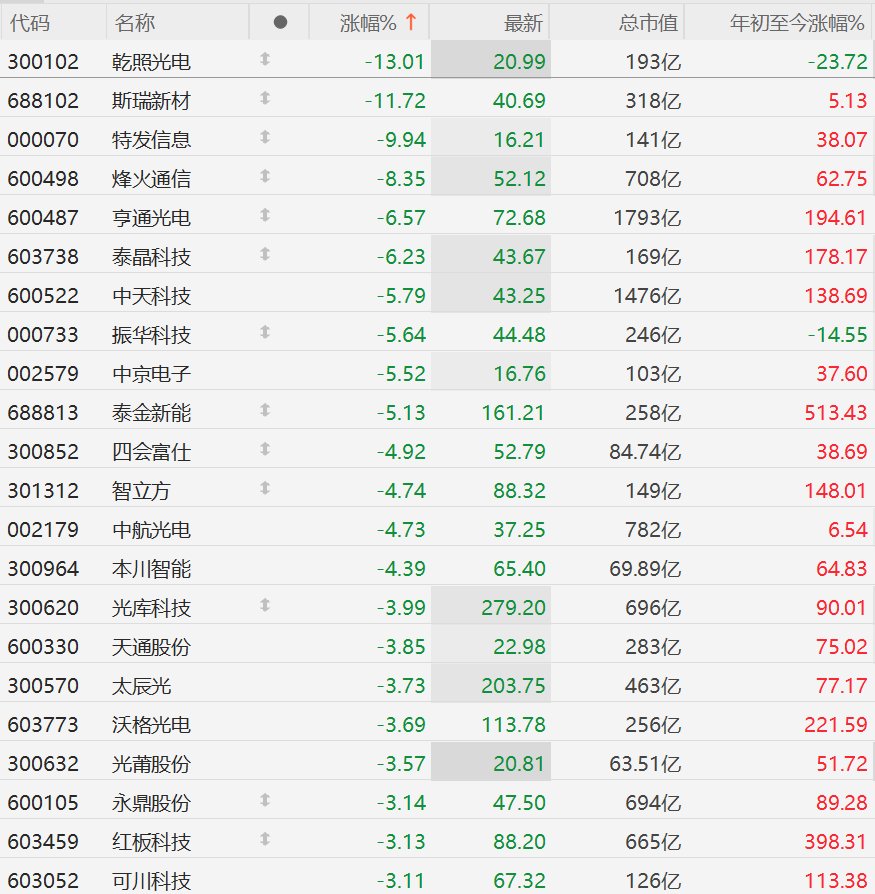The width and height of the screenshot is (875, 894).
Task: Click the marker icon in 四会富仕 row
Action: (x=264, y=449)
